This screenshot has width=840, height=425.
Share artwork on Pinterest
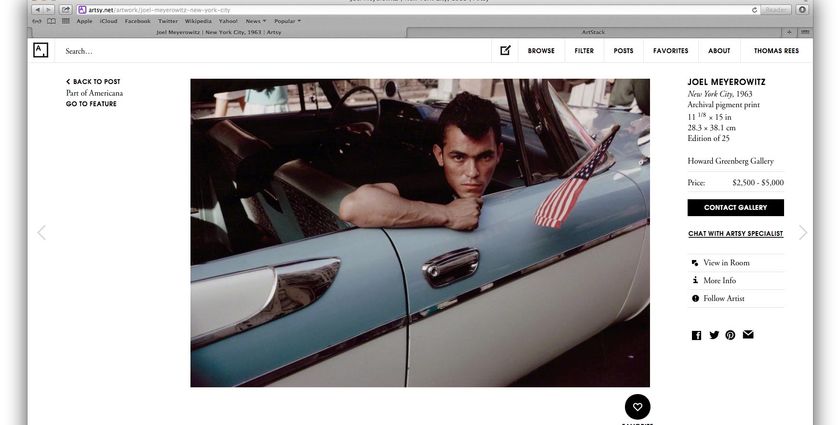tap(730, 335)
